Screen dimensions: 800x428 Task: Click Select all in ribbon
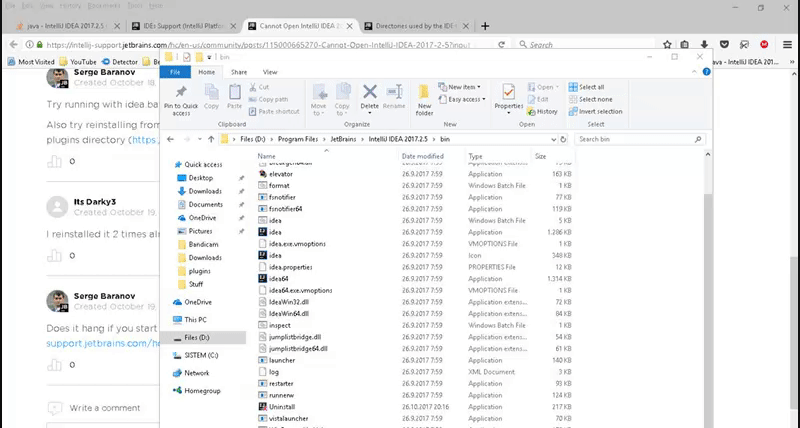587,87
